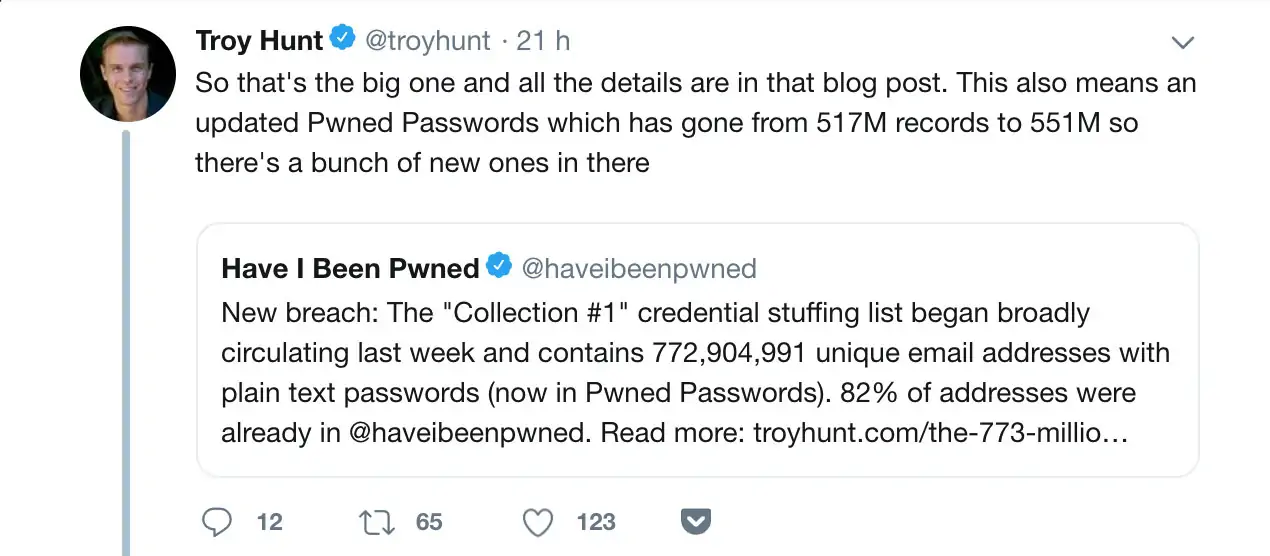The width and height of the screenshot is (1270, 556).
Task: Save the tweet using the Pocket icon
Action: [x=695, y=521]
